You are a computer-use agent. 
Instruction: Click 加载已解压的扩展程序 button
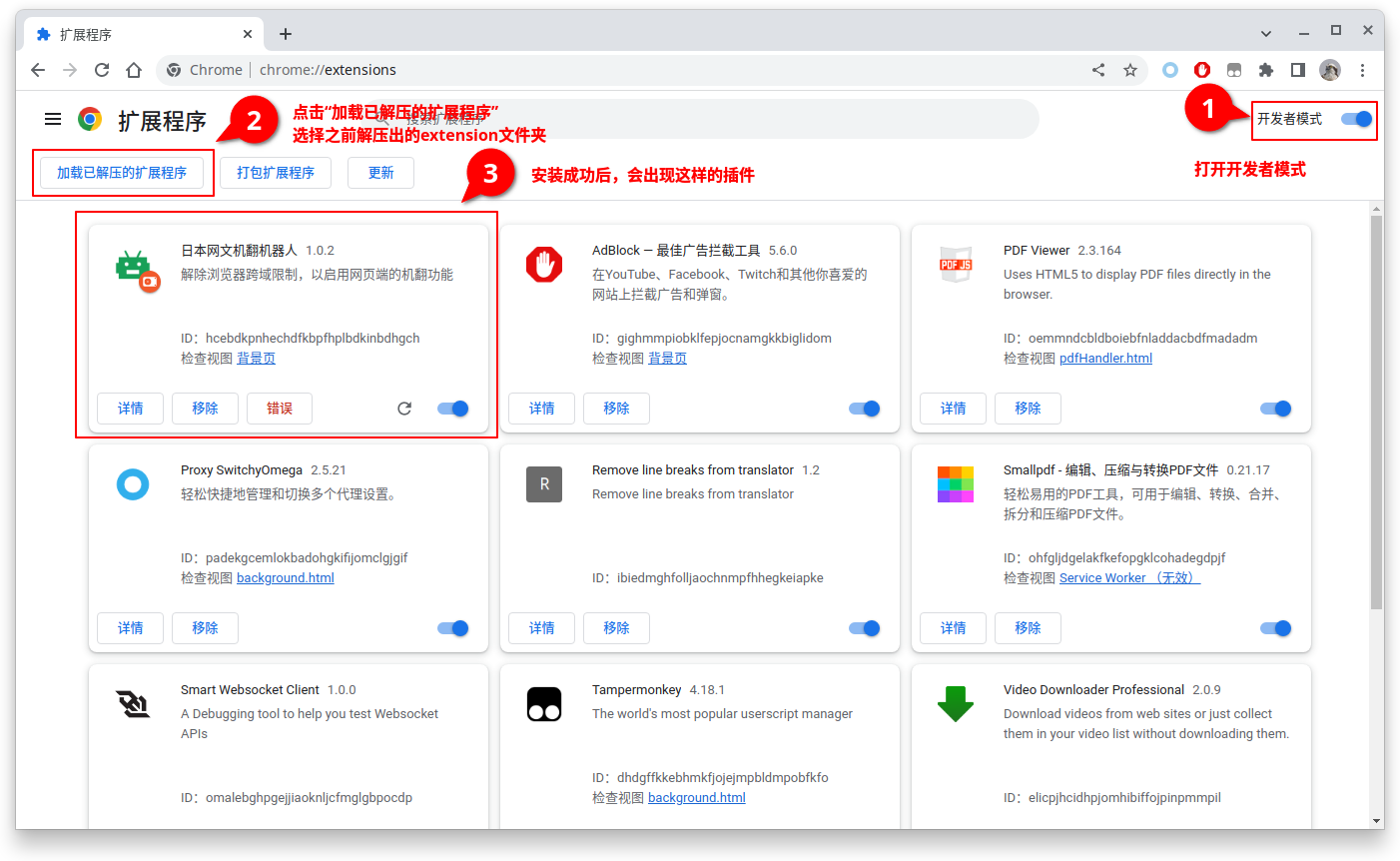[x=122, y=173]
